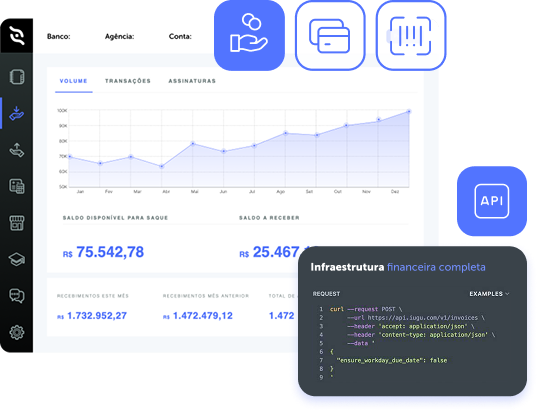Click the hand with coins tile
The width and height of the screenshot is (538, 412).
[249, 35]
